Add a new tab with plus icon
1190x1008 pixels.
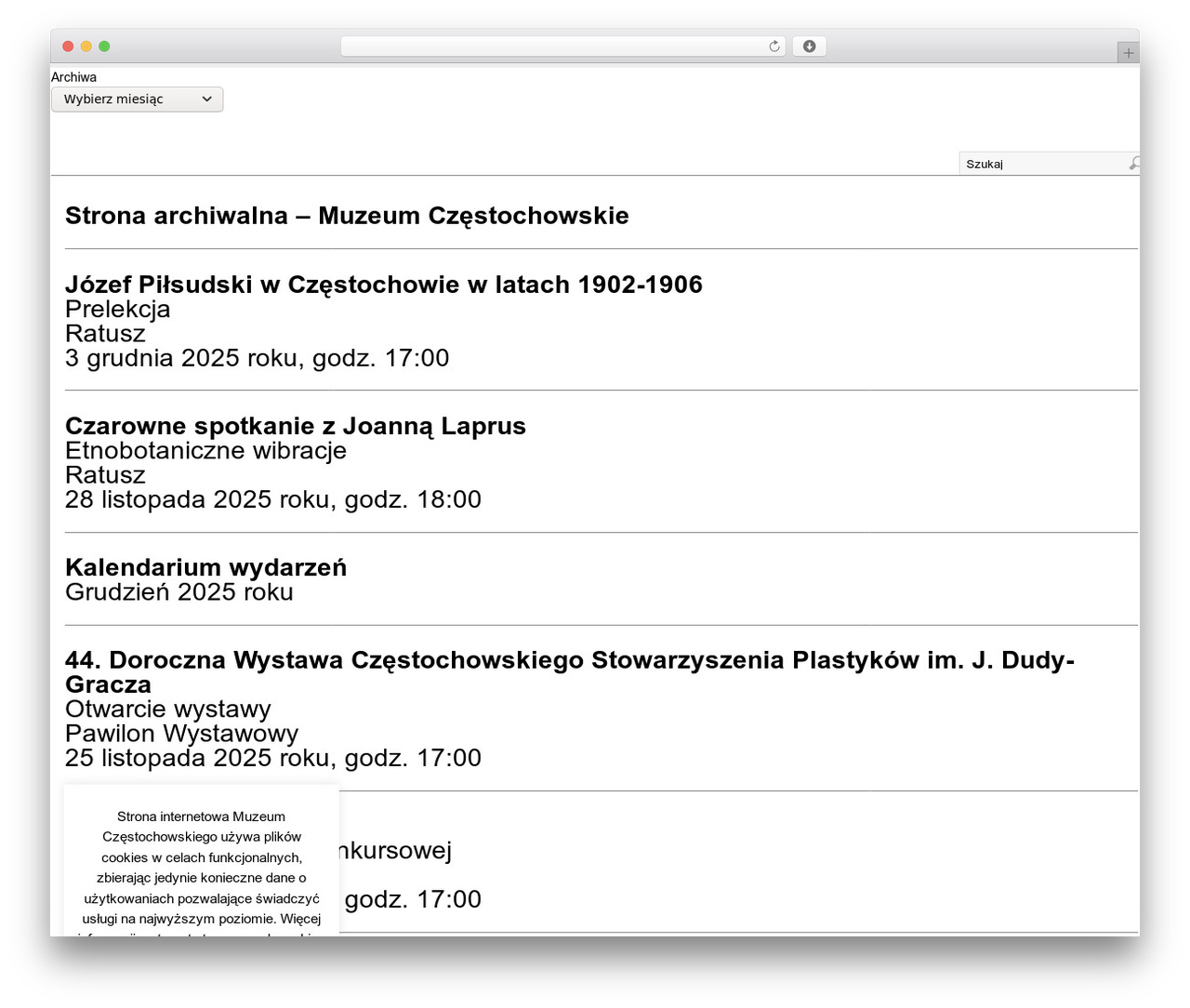coord(1128,53)
